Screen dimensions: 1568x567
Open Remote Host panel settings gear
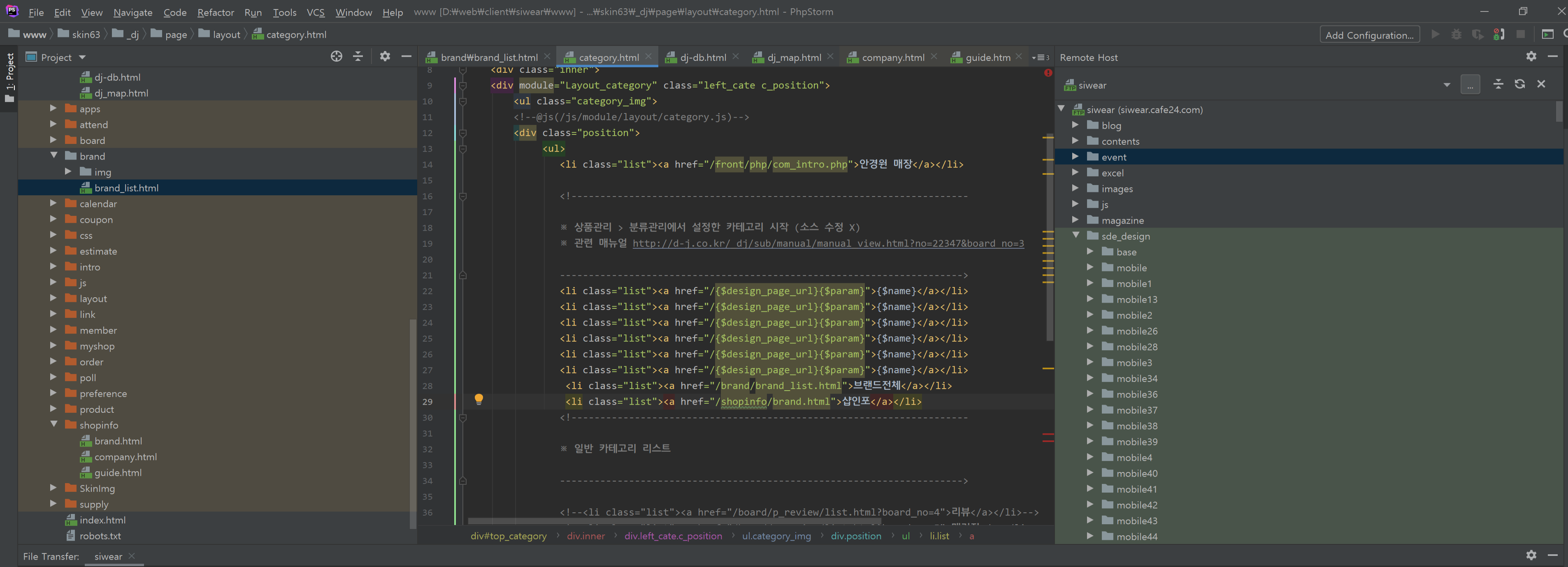click(x=1531, y=57)
